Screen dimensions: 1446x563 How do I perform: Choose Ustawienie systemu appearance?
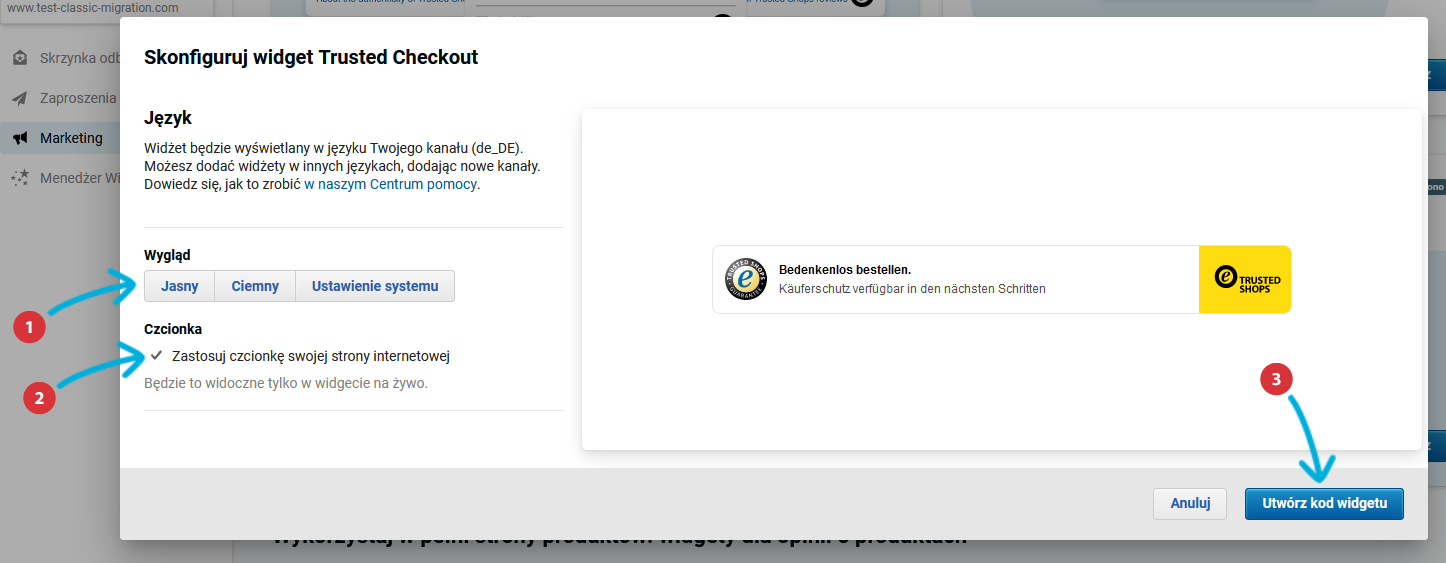coord(375,286)
